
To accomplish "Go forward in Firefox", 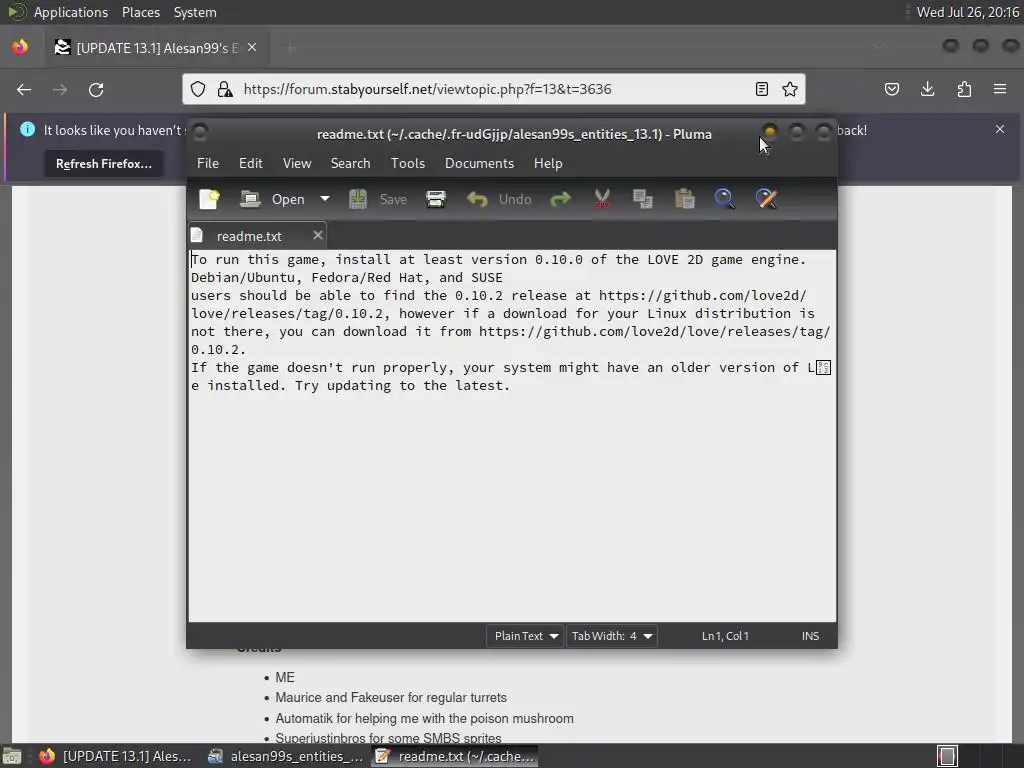I will pos(59,89).
